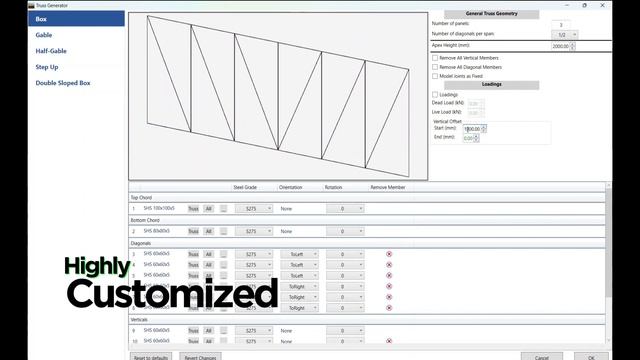
Task: Open Steel Grade dropdown for vertical row 9
Action: pyautogui.click(x=254, y=330)
